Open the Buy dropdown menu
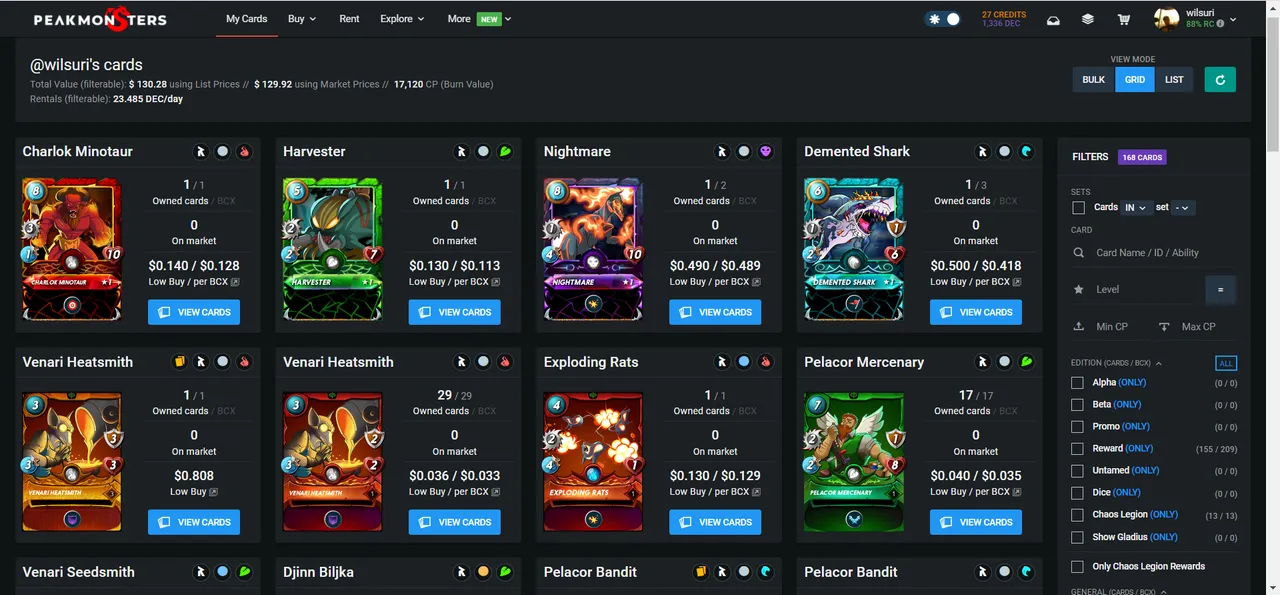 click(x=301, y=19)
